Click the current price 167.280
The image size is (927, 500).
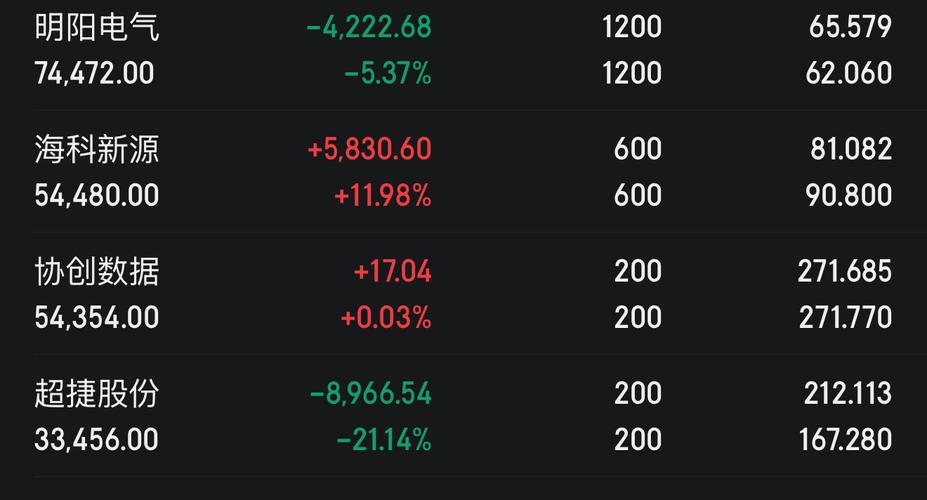point(845,440)
